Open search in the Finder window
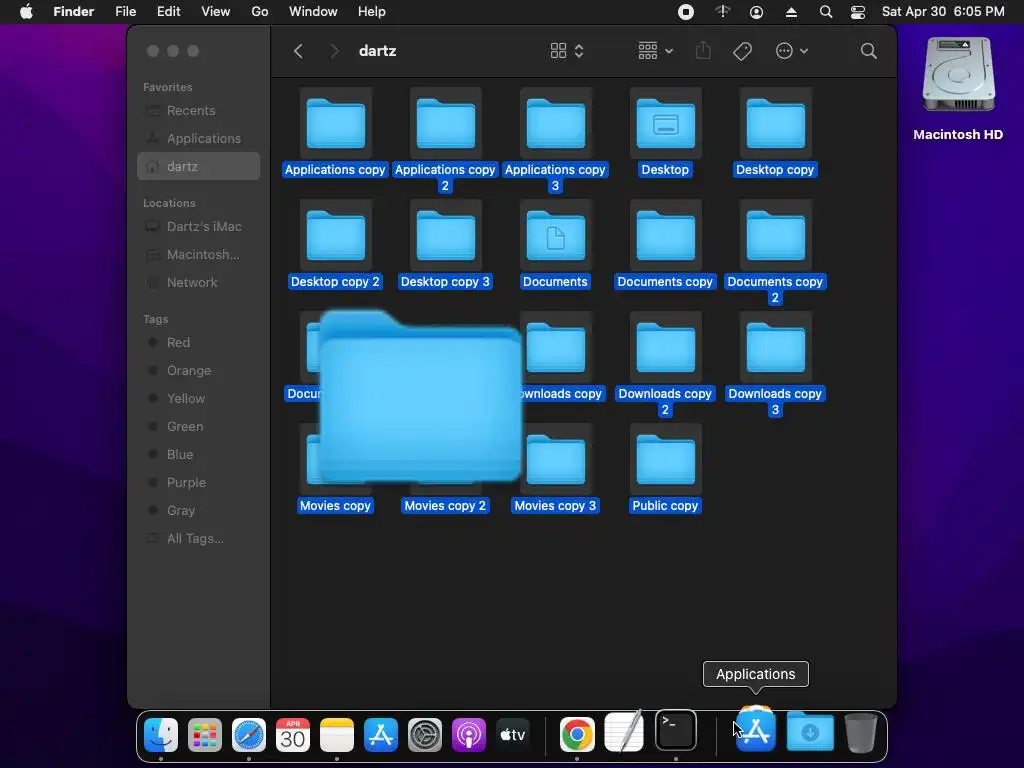1024x768 pixels. click(869, 51)
